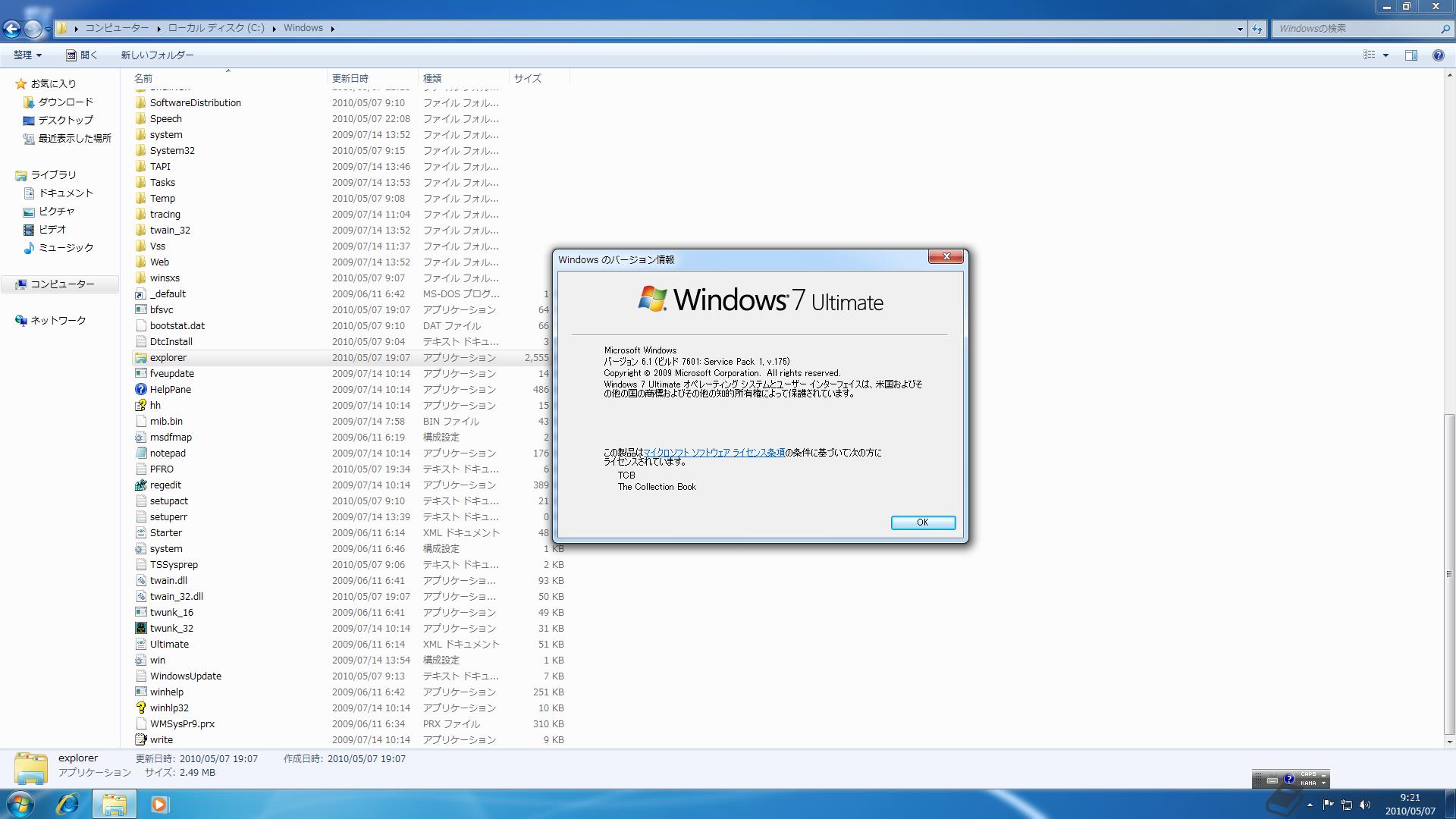Launch Internet Explorer from taskbar

67,804
